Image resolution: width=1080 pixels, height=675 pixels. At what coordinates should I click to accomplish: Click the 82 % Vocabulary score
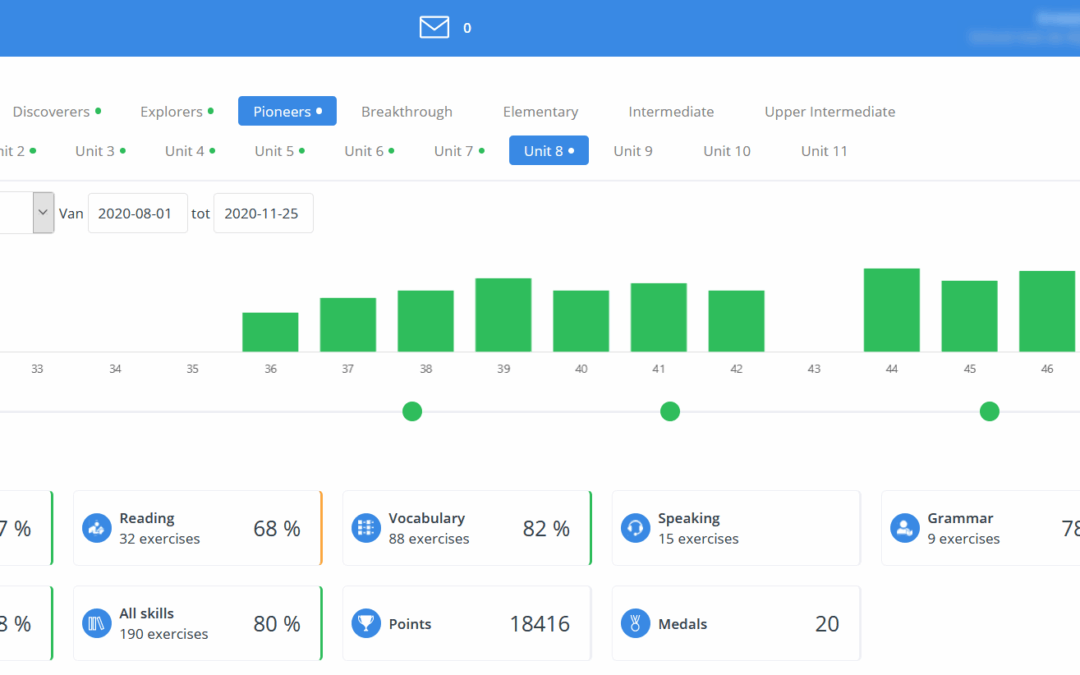(546, 528)
